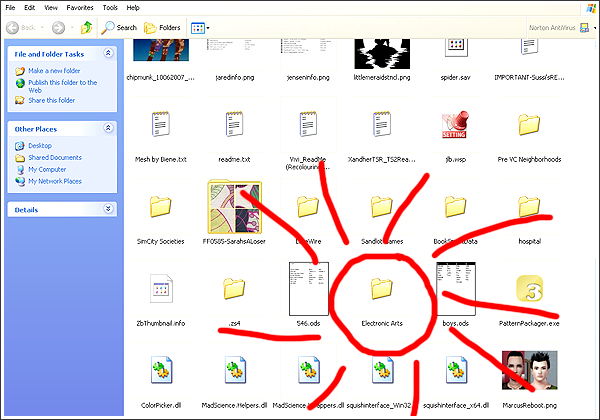The width and height of the screenshot is (600, 420).
Task: Open the Search pane
Action: [x=119, y=28]
